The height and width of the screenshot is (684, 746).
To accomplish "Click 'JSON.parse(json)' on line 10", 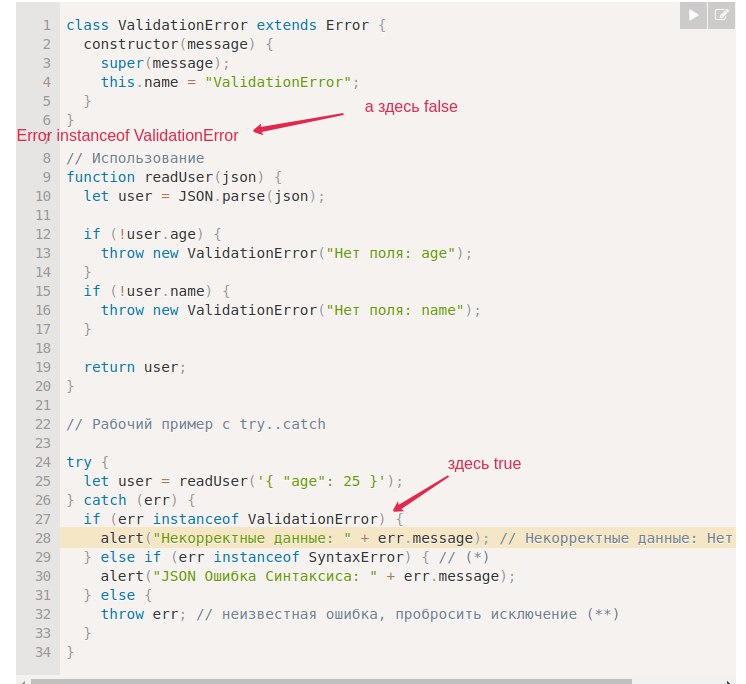I will (x=247, y=196).
